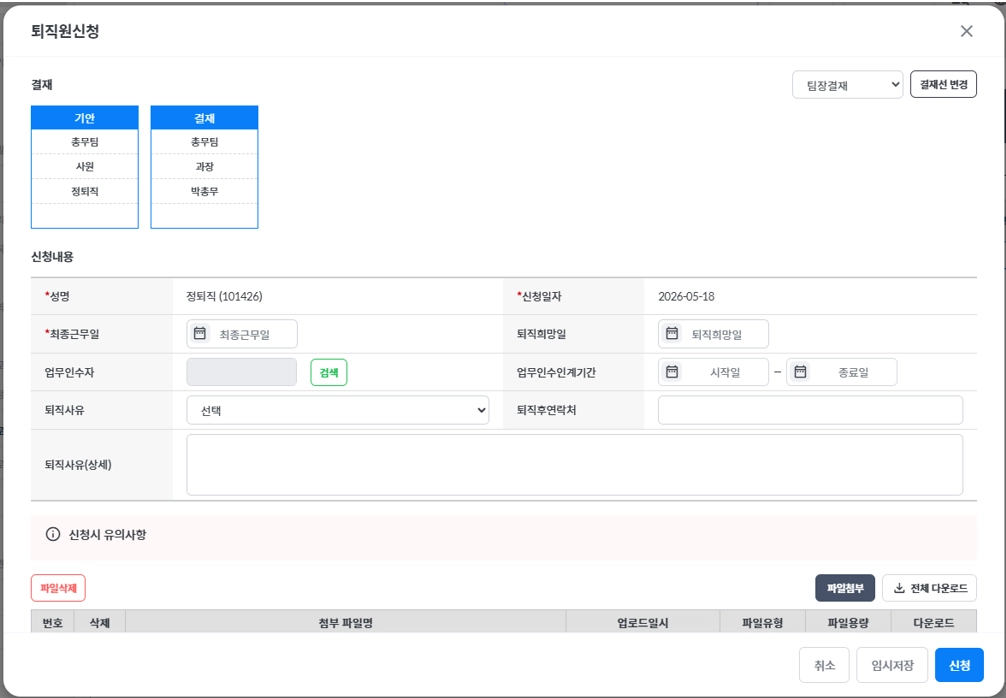Click the 신청시 유의사항 notice text
Screen dimensions: 1006x698
coord(108,534)
